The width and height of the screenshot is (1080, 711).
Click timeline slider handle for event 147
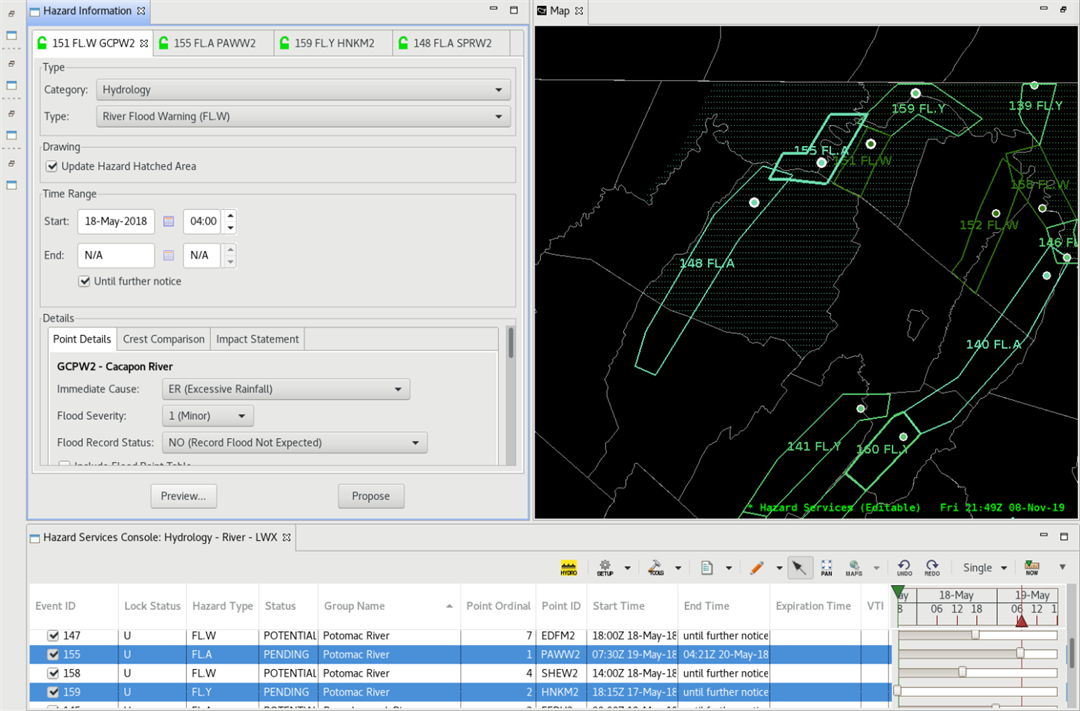tap(975, 635)
